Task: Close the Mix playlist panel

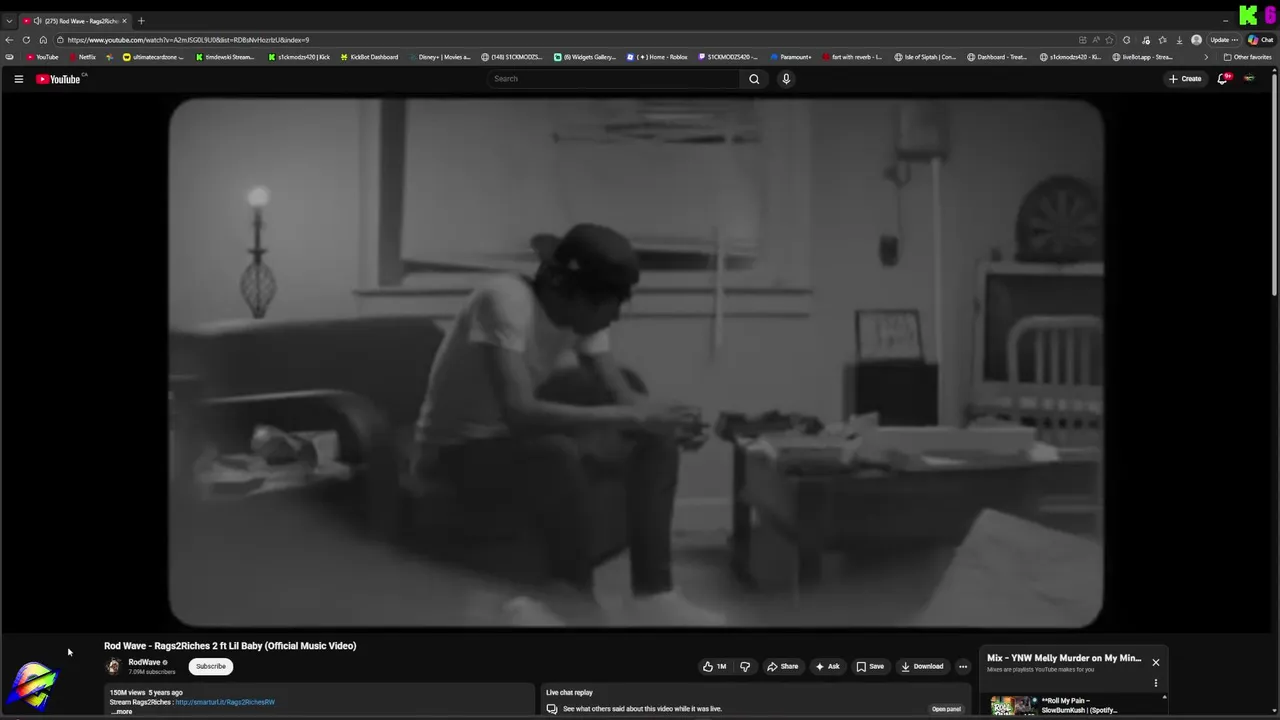Action: [1155, 662]
